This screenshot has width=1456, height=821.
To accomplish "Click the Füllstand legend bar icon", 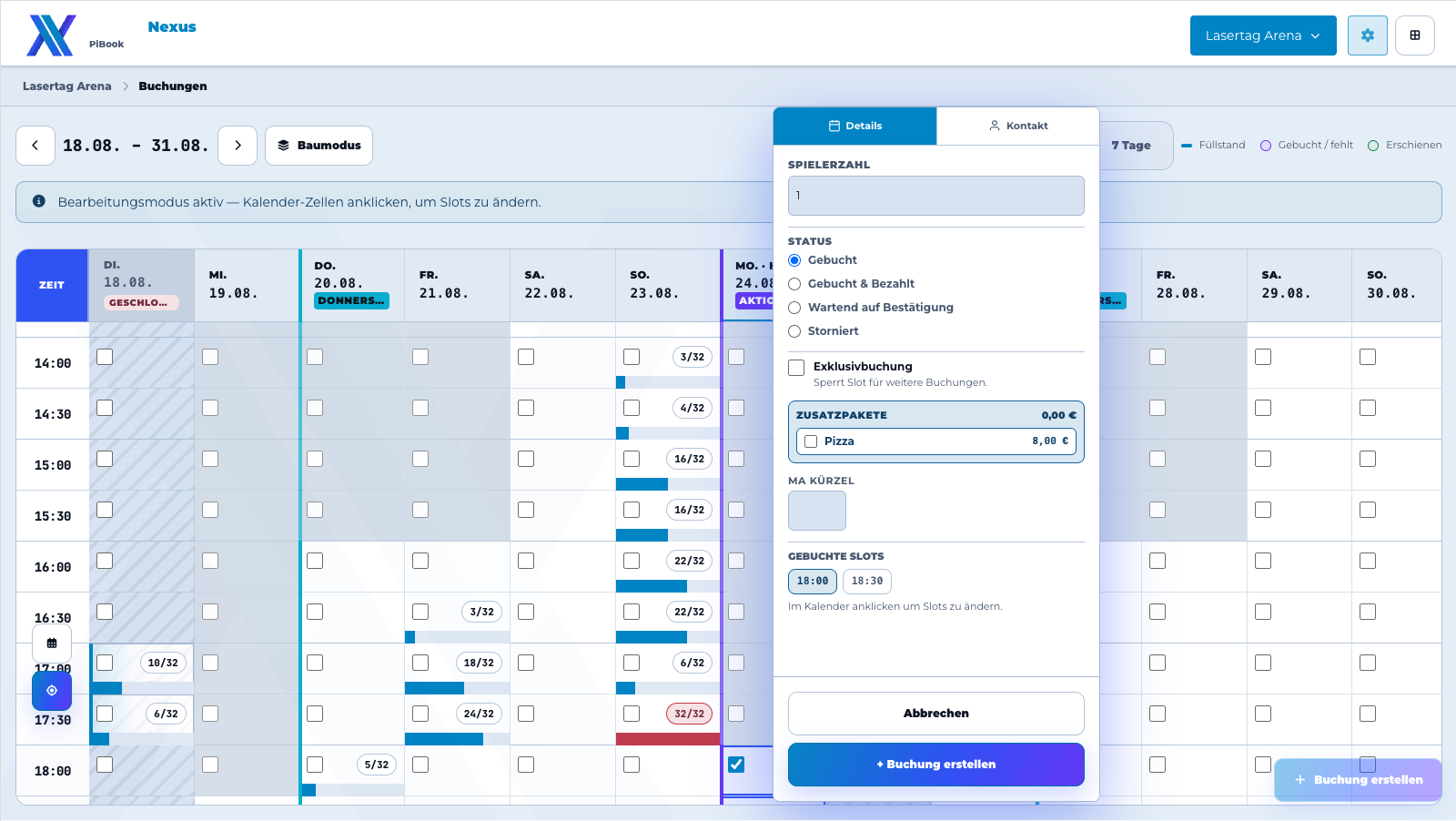I will click(1187, 146).
